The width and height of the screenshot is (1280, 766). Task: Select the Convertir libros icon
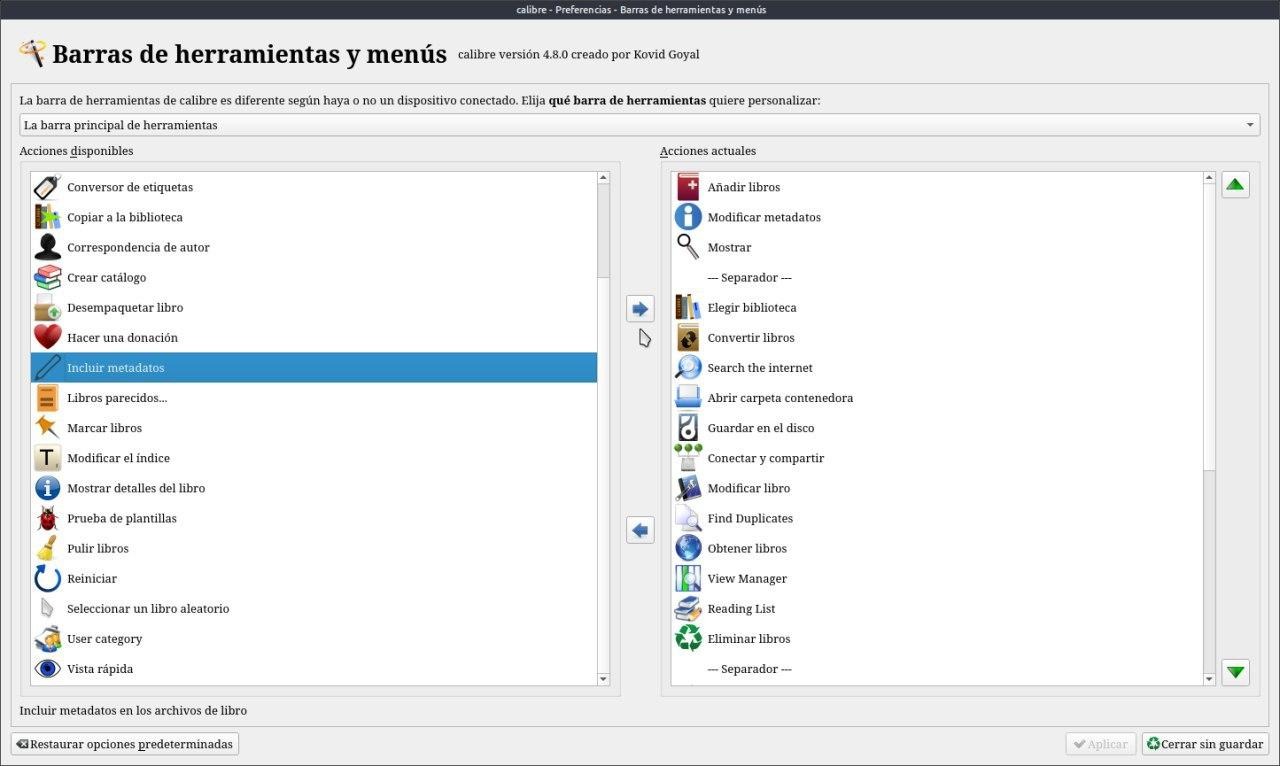(688, 337)
